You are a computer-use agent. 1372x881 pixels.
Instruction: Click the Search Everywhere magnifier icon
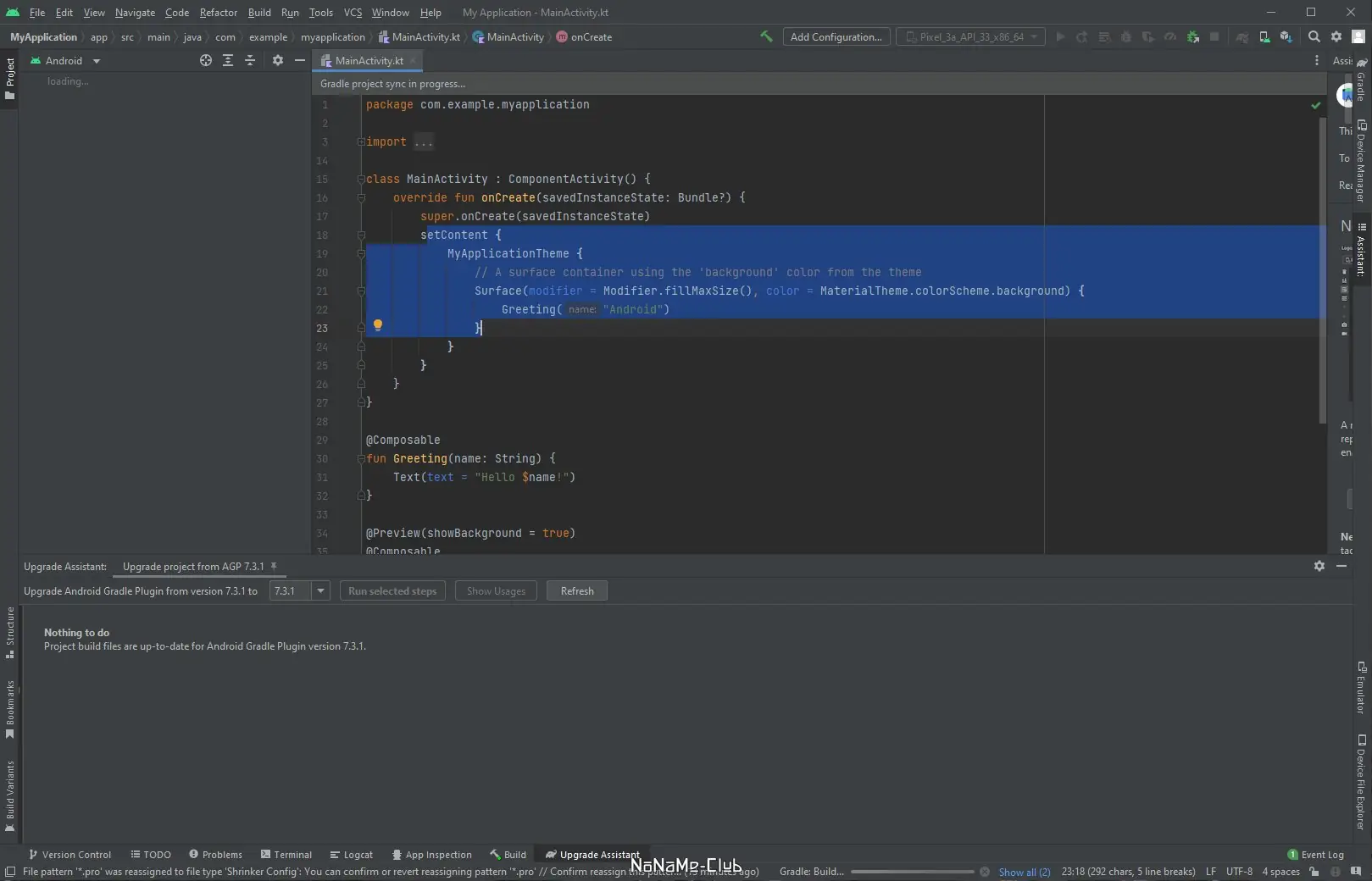pyautogui.click(x=1314, y=36)
